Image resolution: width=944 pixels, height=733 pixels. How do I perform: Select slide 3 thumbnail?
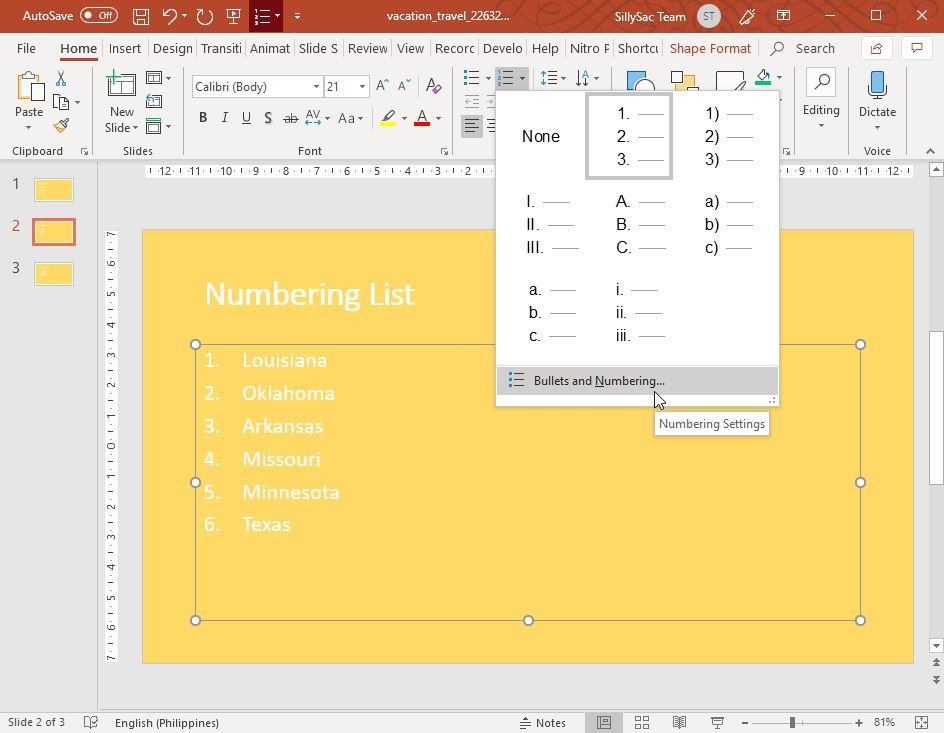coord(54,273)
